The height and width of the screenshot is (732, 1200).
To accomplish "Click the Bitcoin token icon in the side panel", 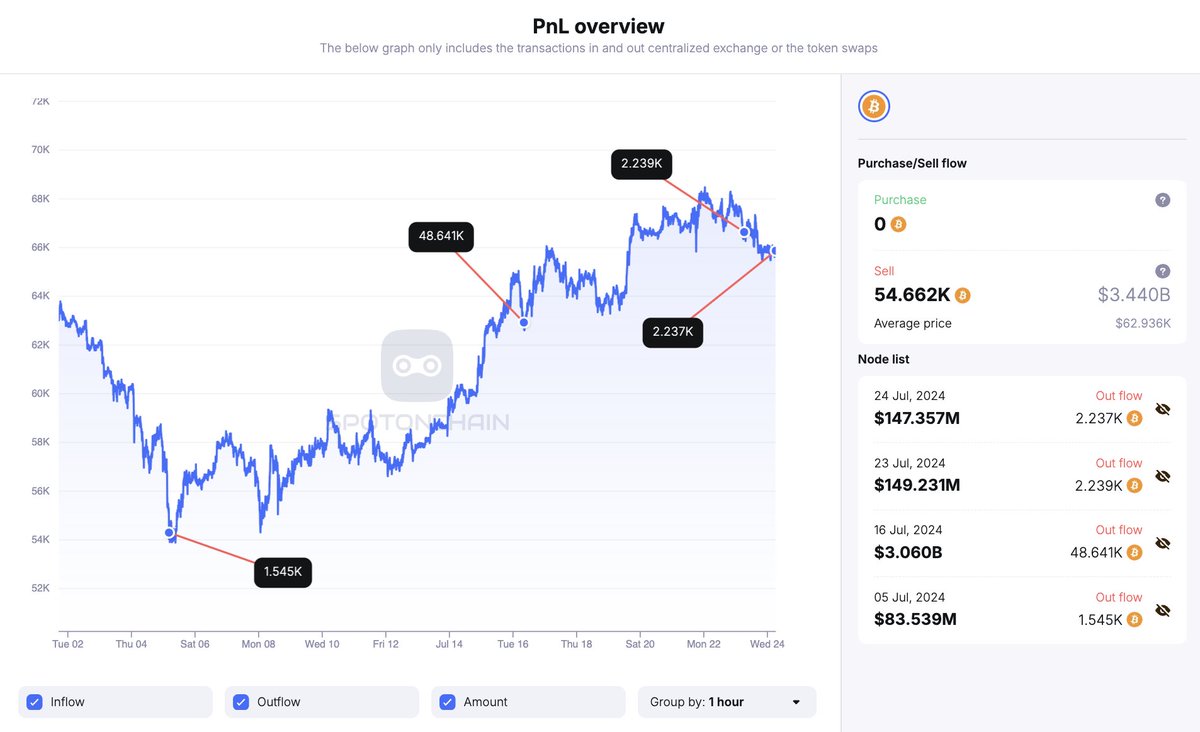I will pos(874,106).
